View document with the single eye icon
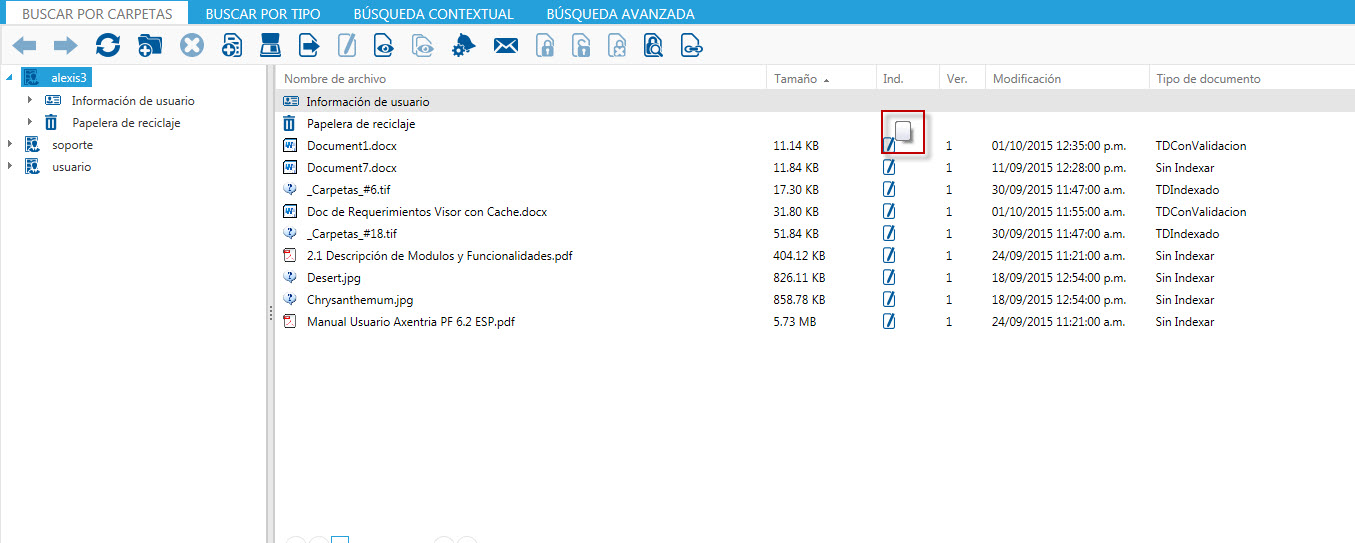 click(384, 45)
